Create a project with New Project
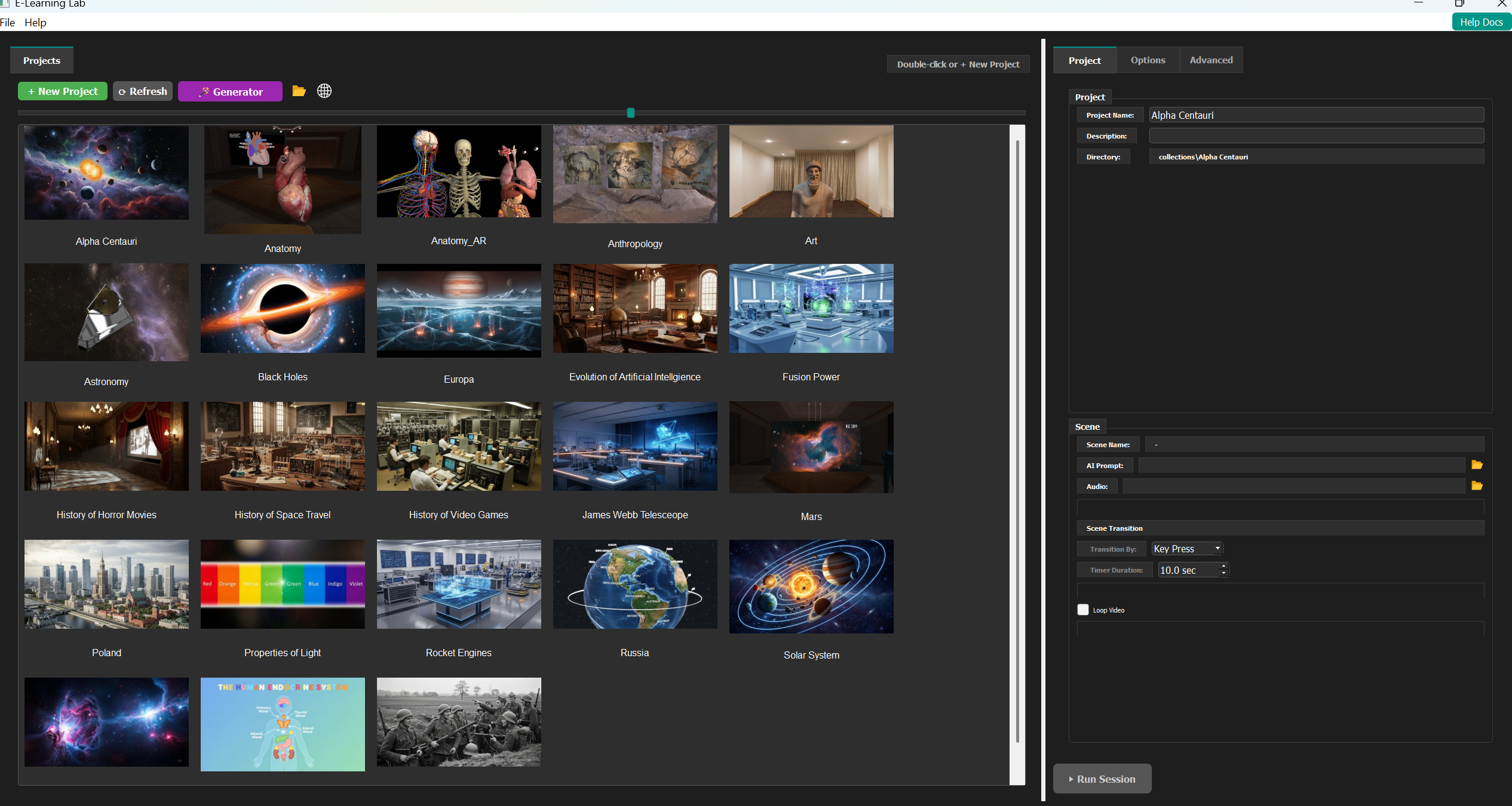 point(63,91)
